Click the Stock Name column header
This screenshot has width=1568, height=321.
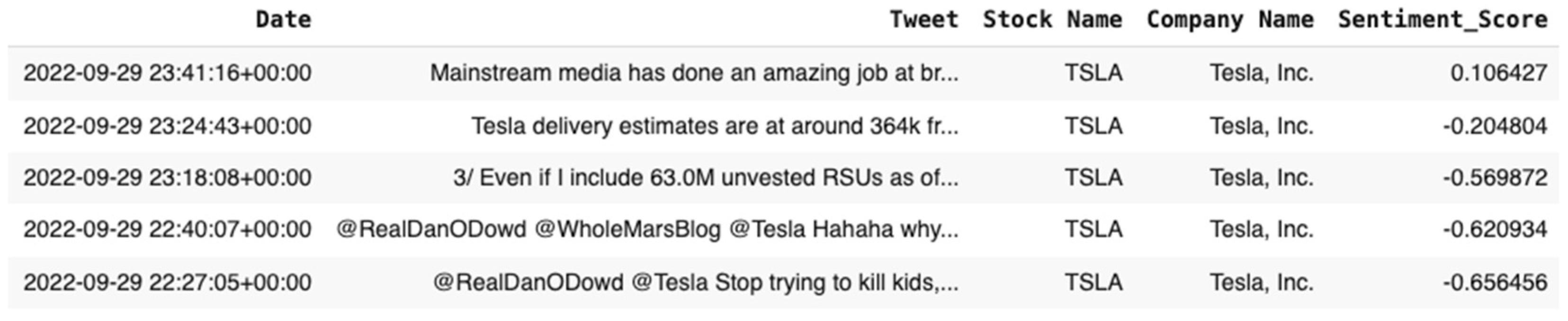1052,20
